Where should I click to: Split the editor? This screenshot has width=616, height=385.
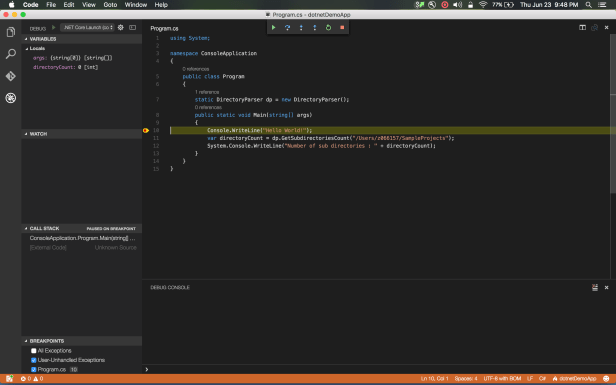pyautogui.click(x=583, y=28)
